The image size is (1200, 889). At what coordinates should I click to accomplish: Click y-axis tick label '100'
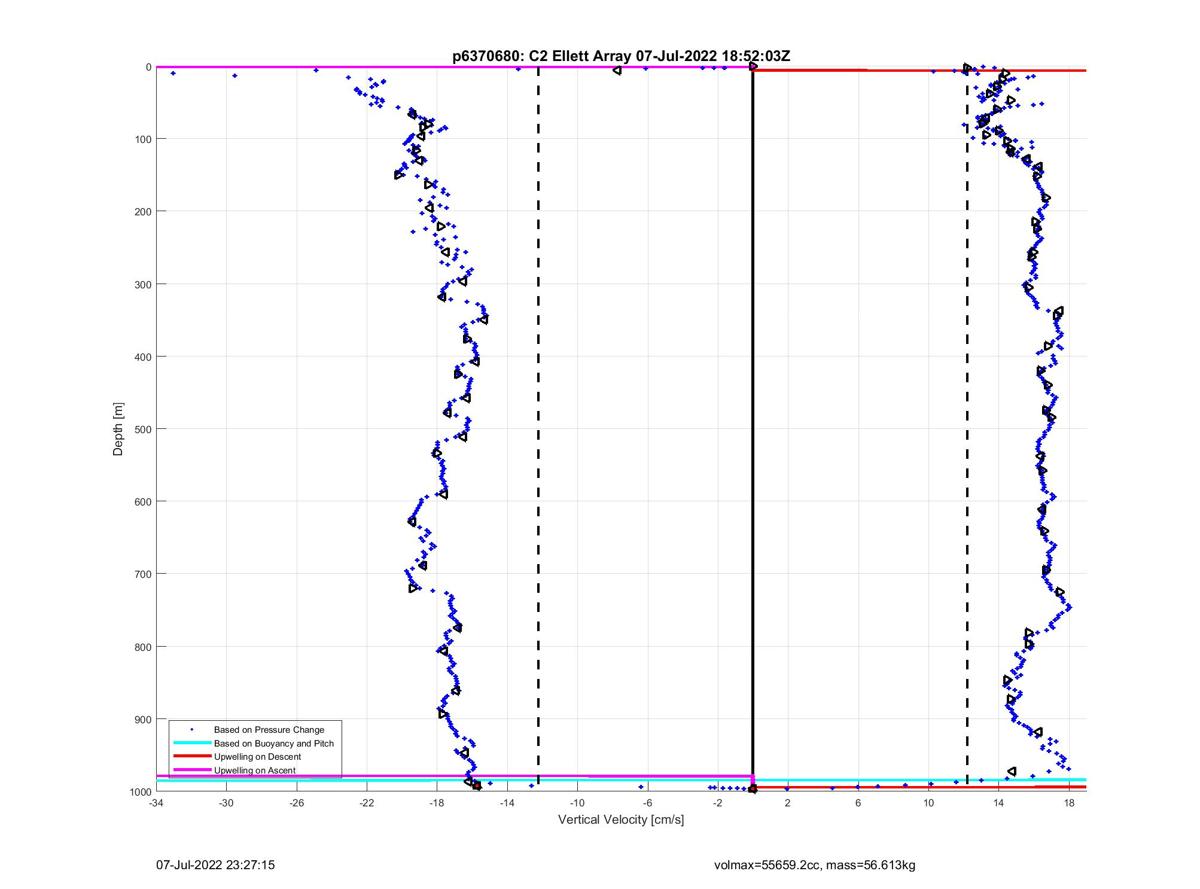(x=142, y=139)
